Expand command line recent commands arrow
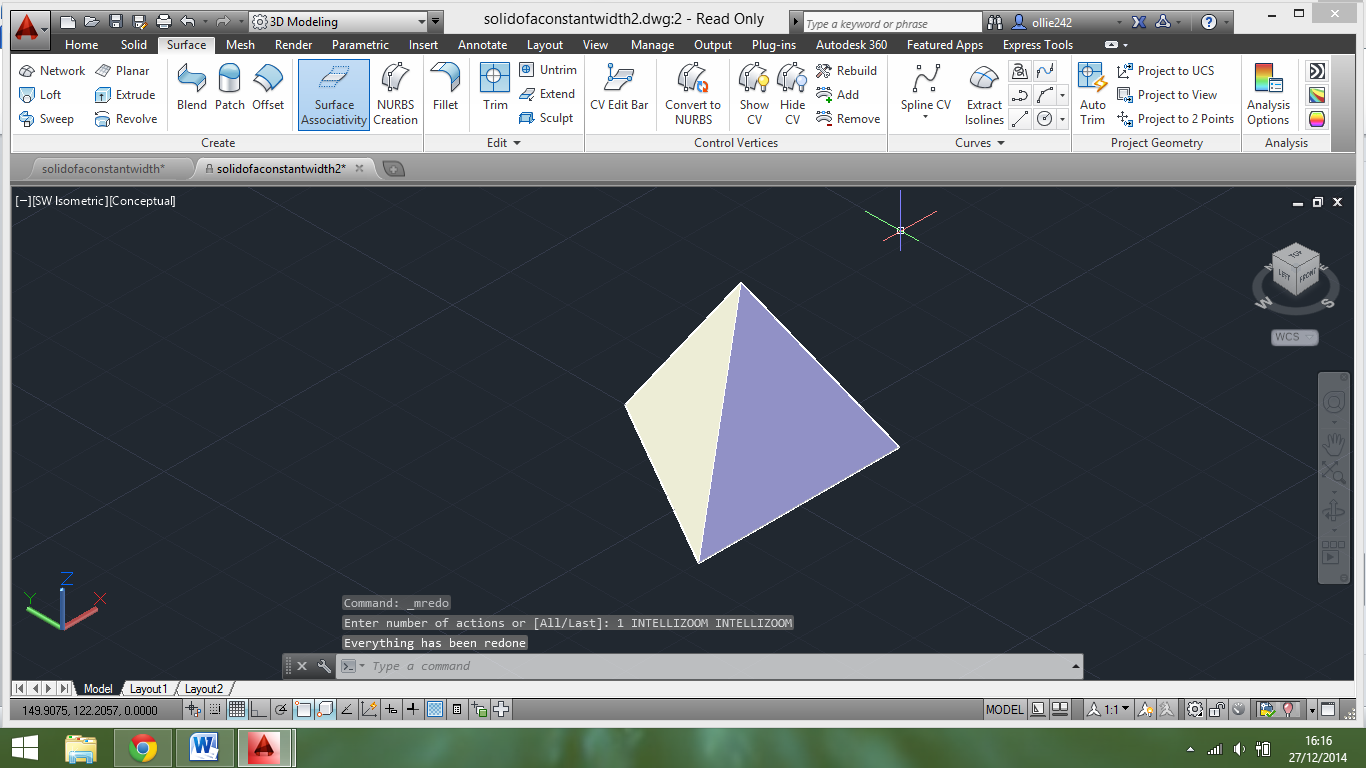1366x768 pixels. (x=1076, y=666)
